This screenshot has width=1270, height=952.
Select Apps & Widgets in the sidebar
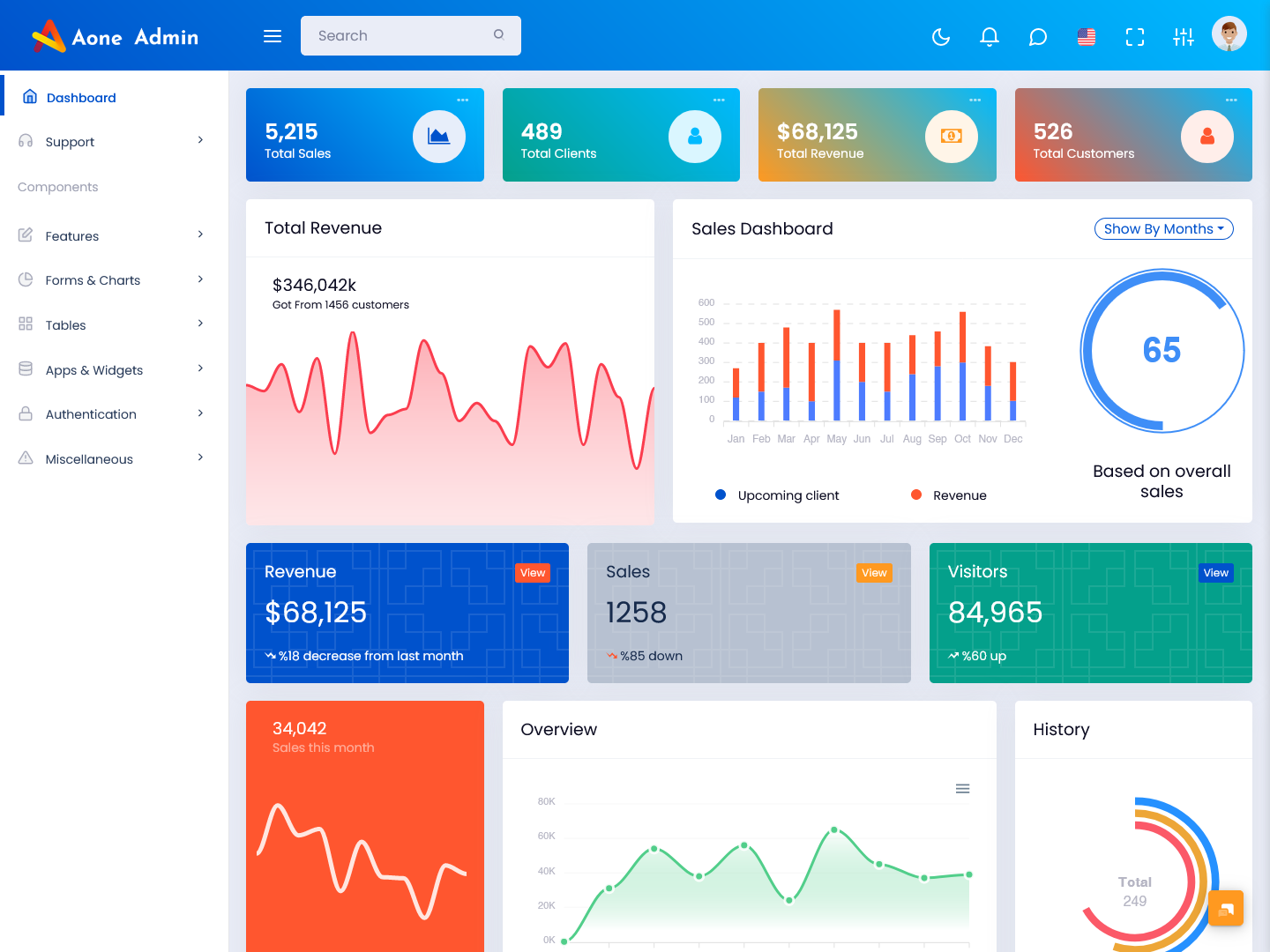(x=93, y=369)
